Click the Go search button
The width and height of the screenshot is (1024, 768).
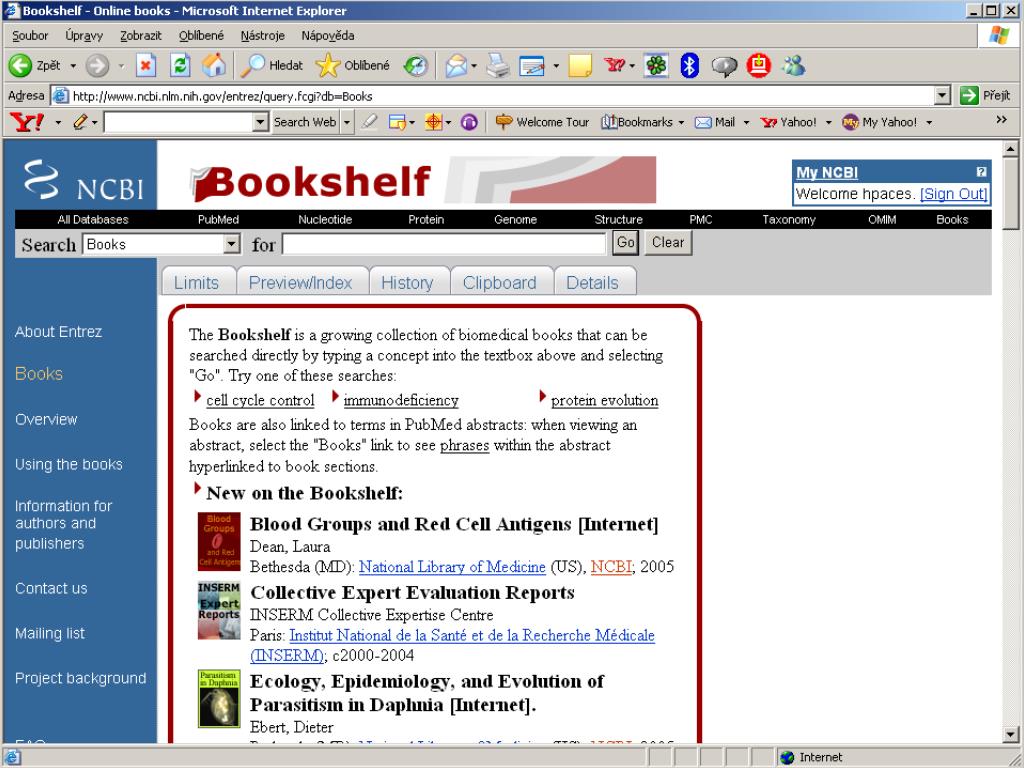(625, 243)
